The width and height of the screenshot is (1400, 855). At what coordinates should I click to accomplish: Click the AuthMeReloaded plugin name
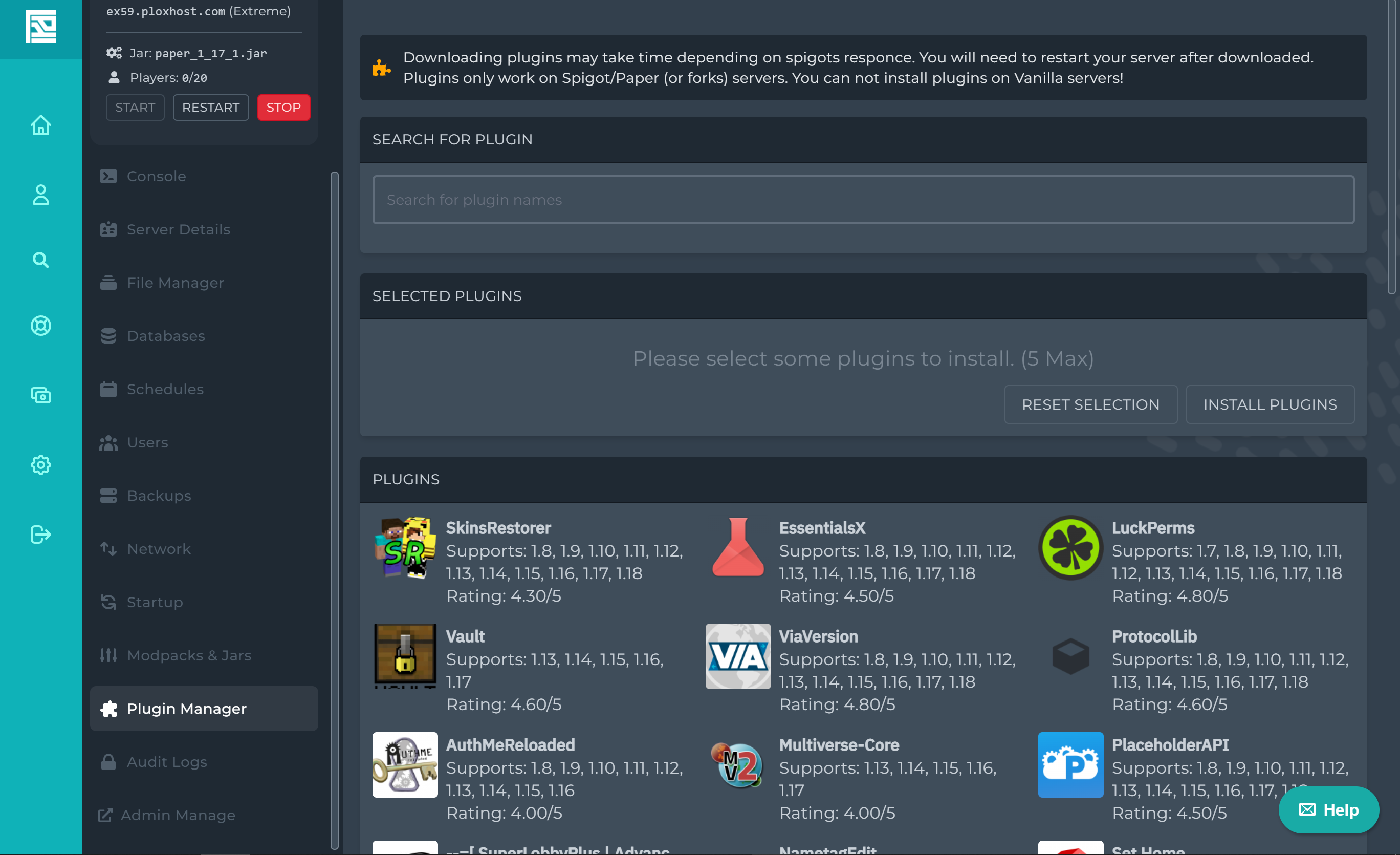point(510,745)
